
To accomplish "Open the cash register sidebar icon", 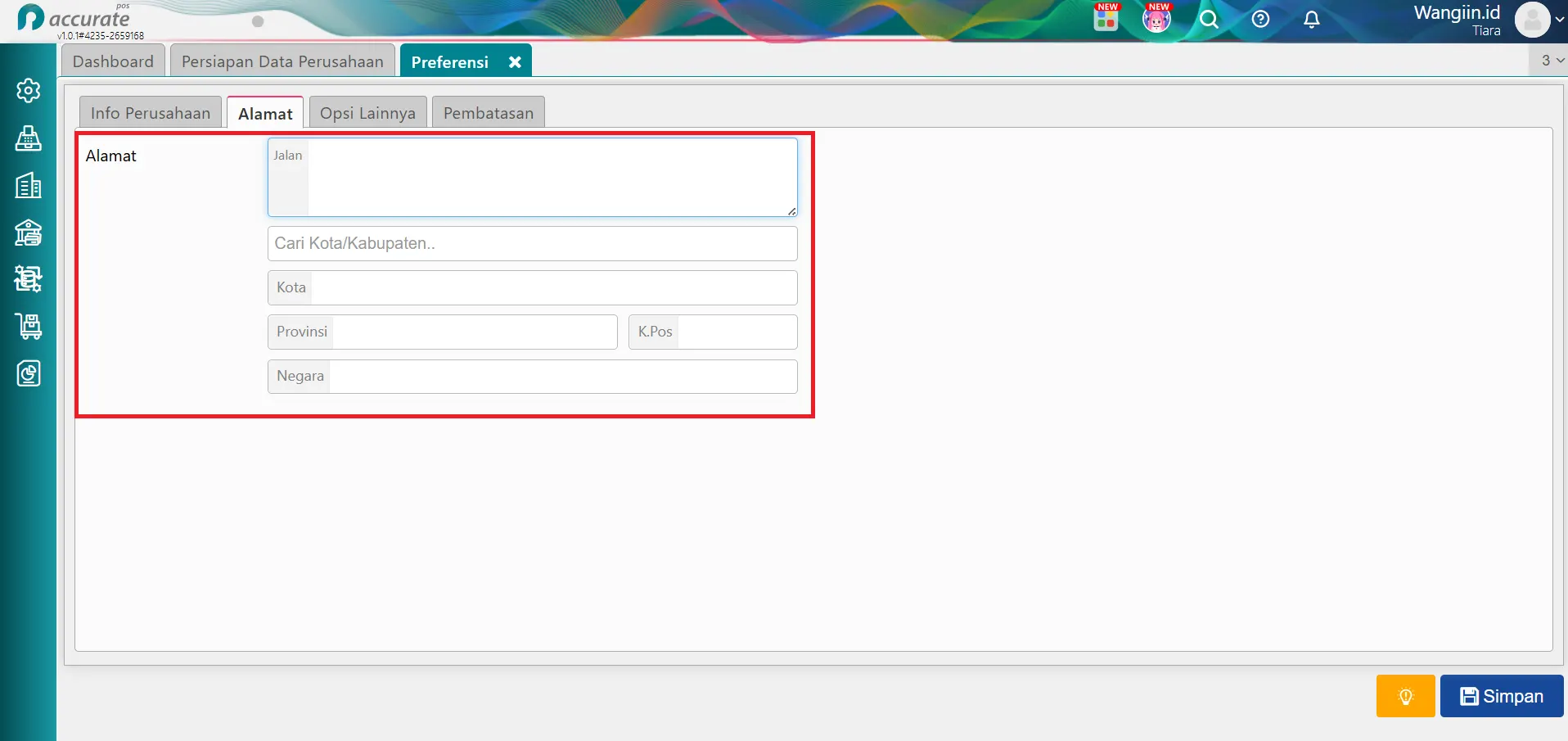I will (29, 138).
